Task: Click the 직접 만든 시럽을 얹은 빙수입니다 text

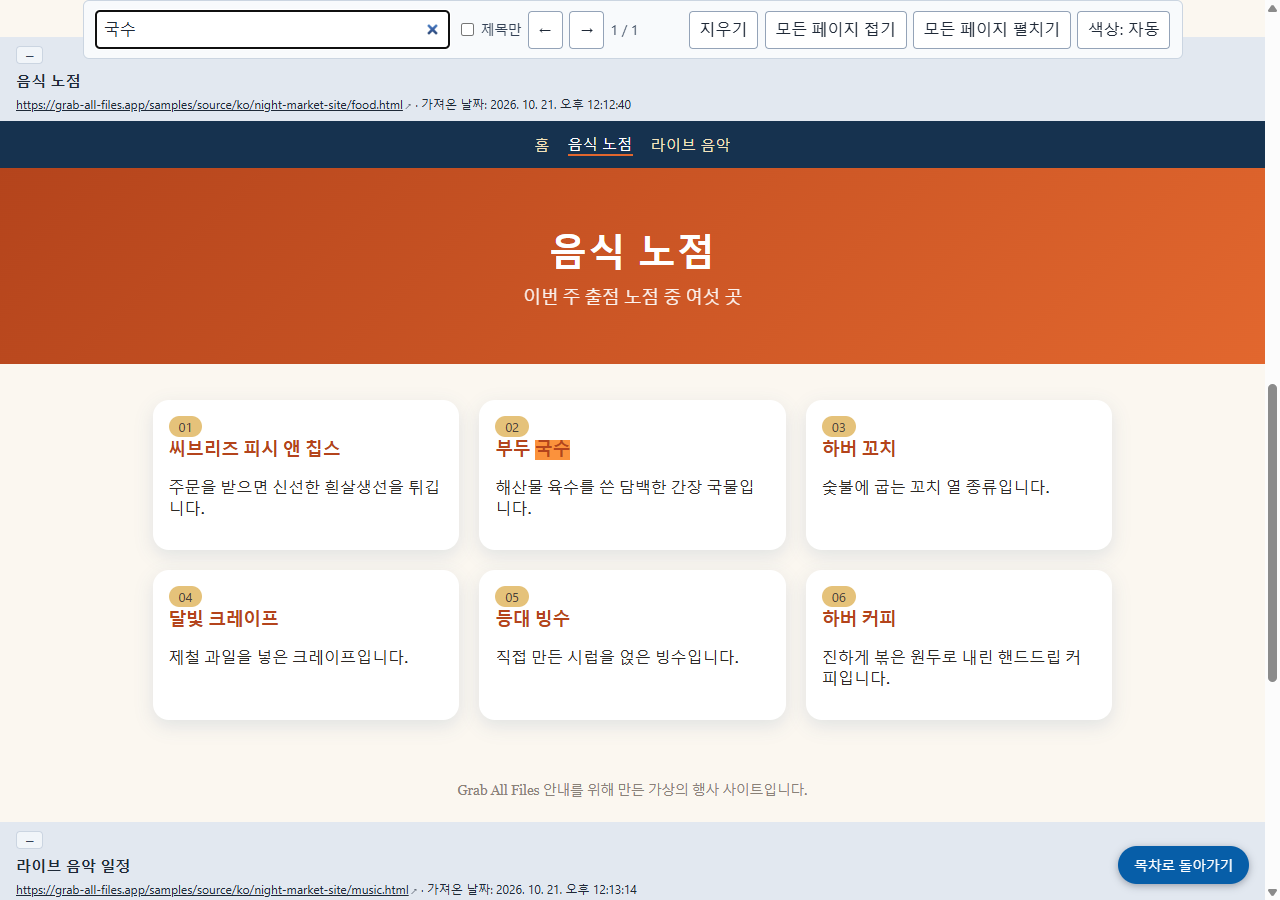Action: (617, 657)
